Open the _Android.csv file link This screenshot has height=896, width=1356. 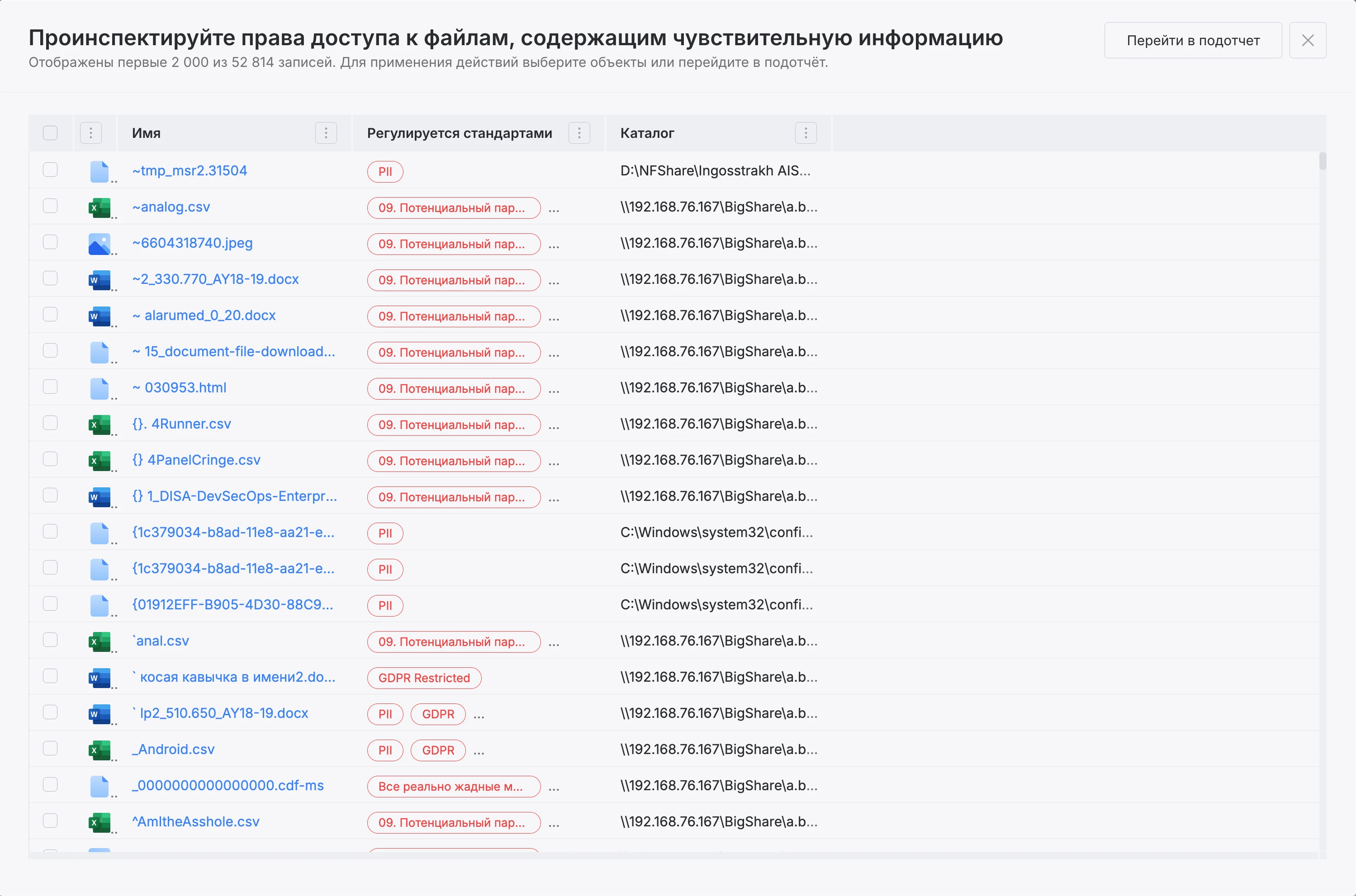pos(173,749)
